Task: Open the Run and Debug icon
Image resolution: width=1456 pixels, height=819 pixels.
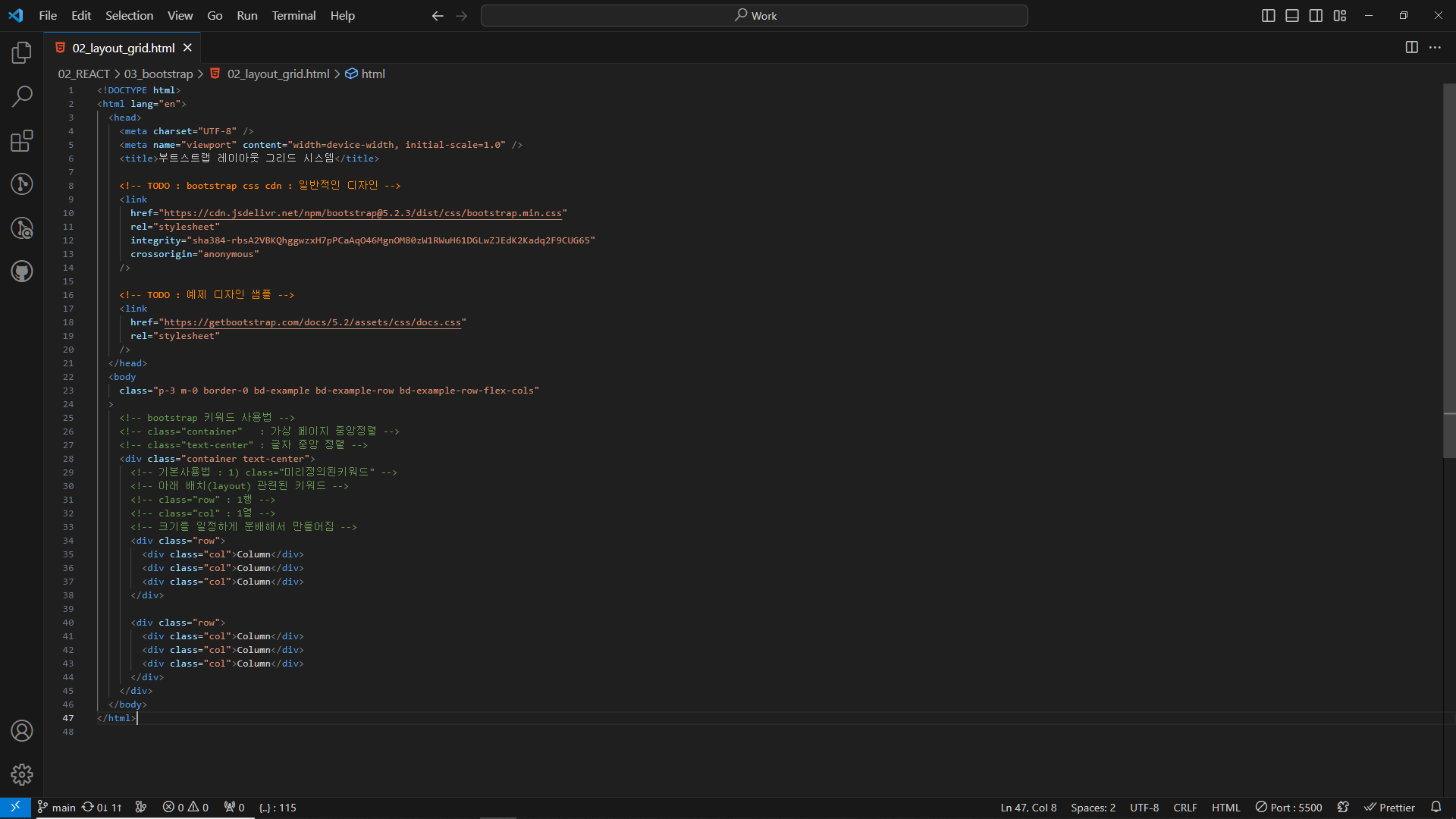Action: click(22, 227)
